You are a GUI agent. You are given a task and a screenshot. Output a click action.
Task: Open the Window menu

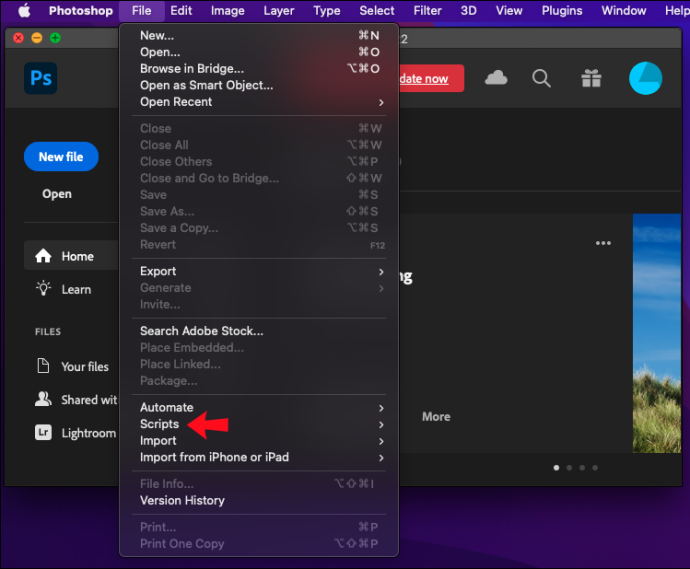[x=624, y=11]
